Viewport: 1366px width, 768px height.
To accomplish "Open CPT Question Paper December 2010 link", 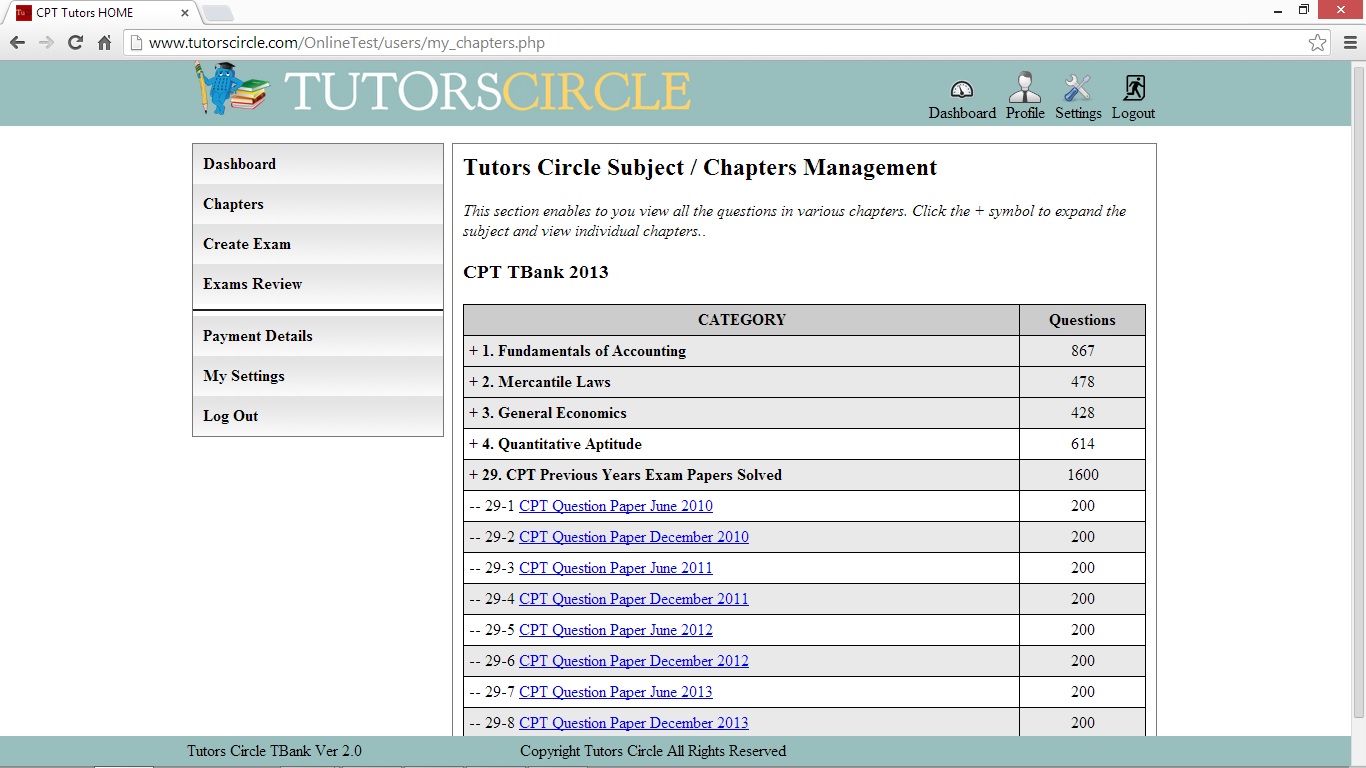I will coord(634,537).
